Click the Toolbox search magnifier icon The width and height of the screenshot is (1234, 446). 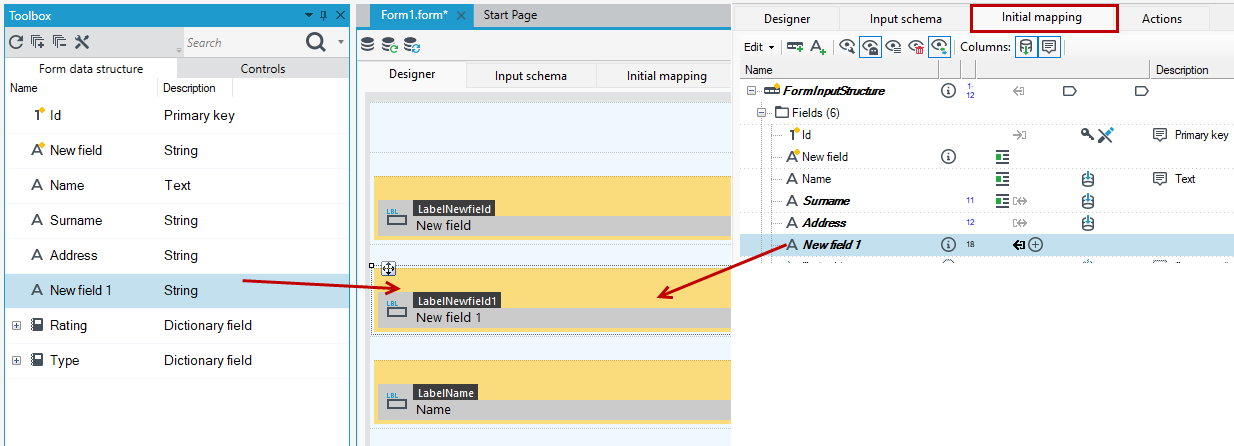pos(316,42)
